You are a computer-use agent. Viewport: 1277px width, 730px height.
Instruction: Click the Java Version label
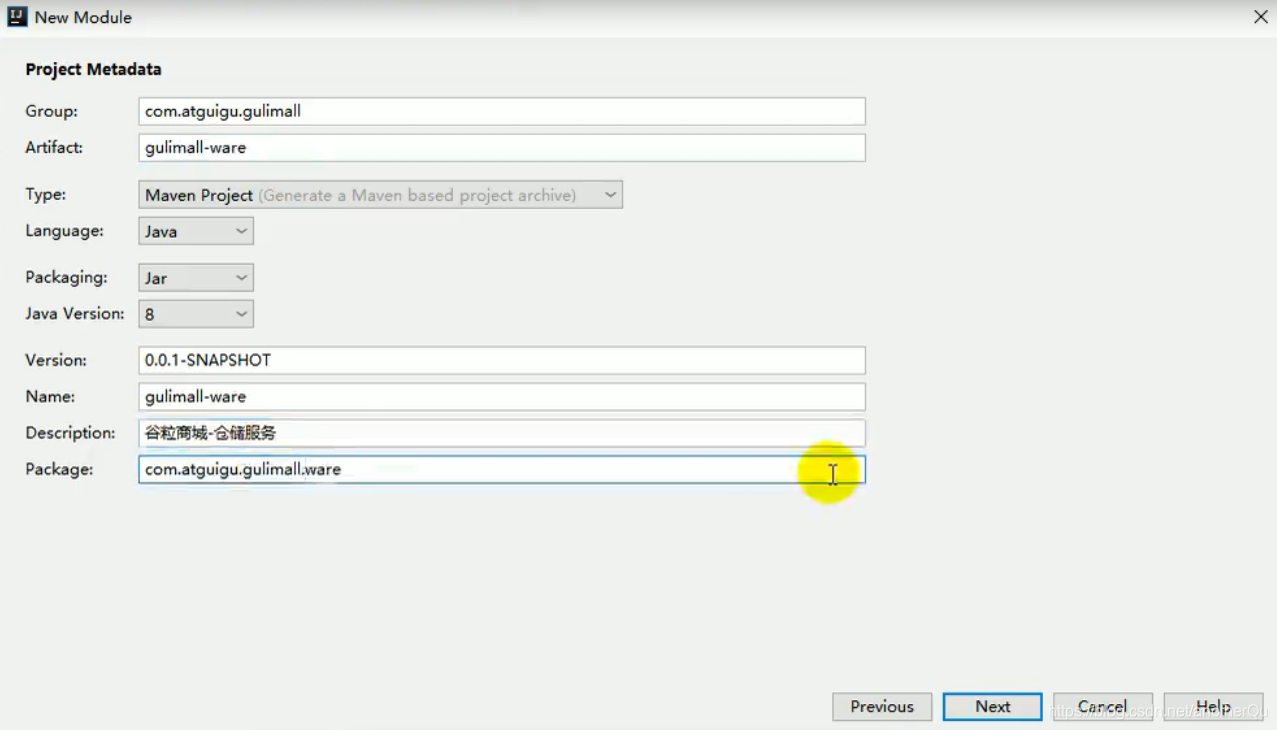pos(75,313)
